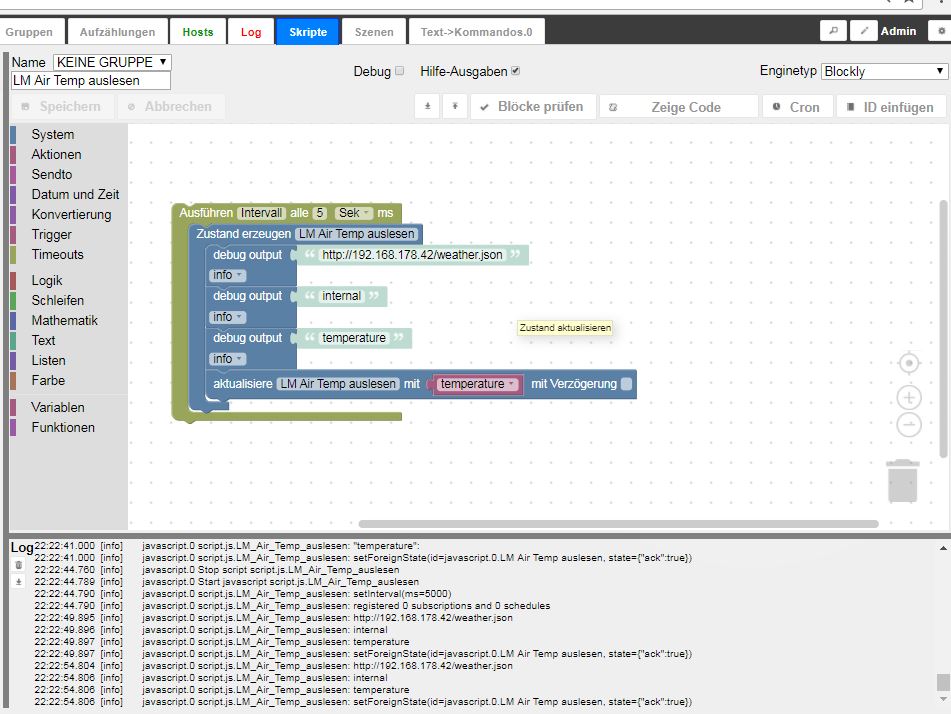This screenshot has height=715, width=951.
Task: Open the System block category
Action: click(x=53, y=135)
